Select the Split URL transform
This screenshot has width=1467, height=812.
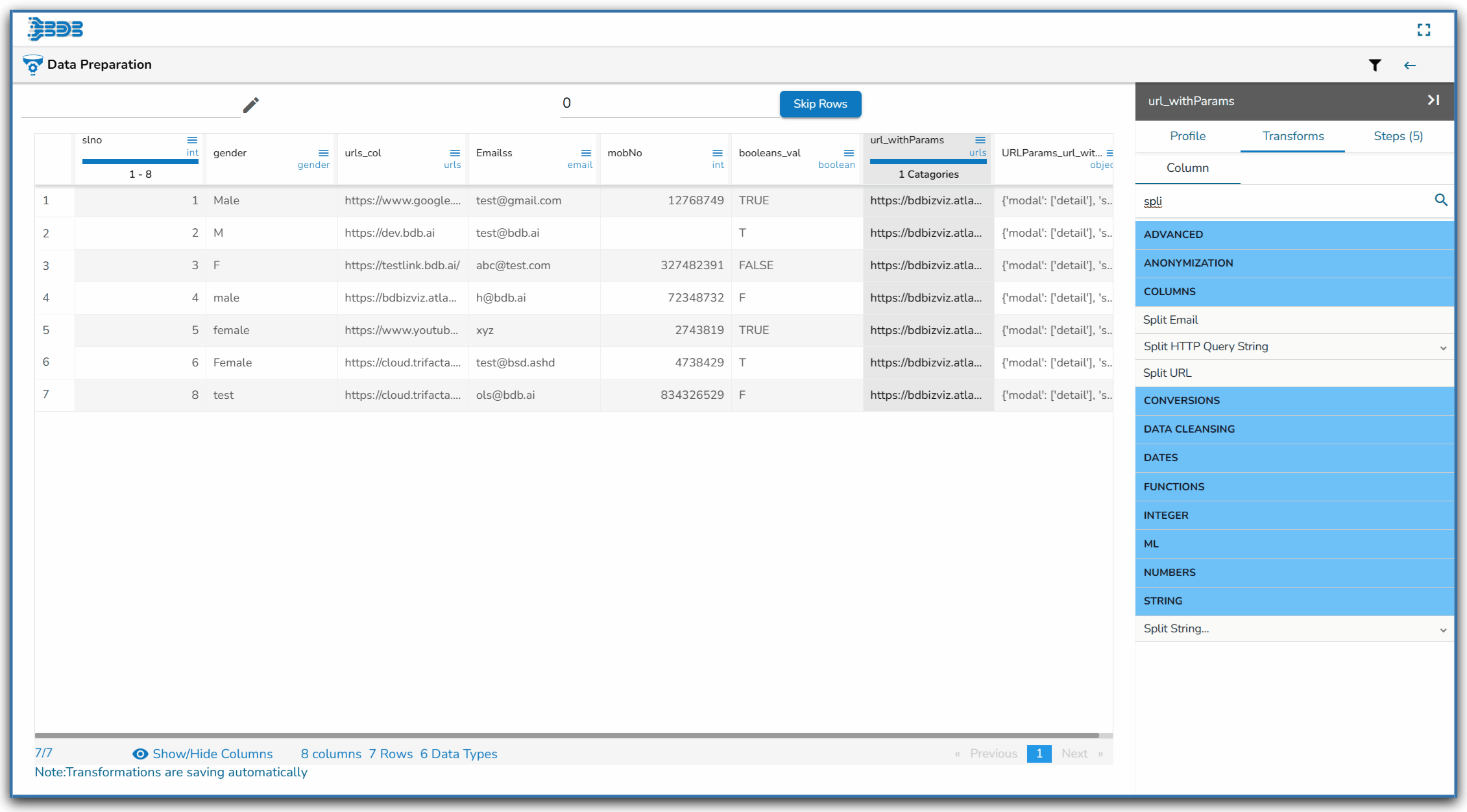point(1167,373)
